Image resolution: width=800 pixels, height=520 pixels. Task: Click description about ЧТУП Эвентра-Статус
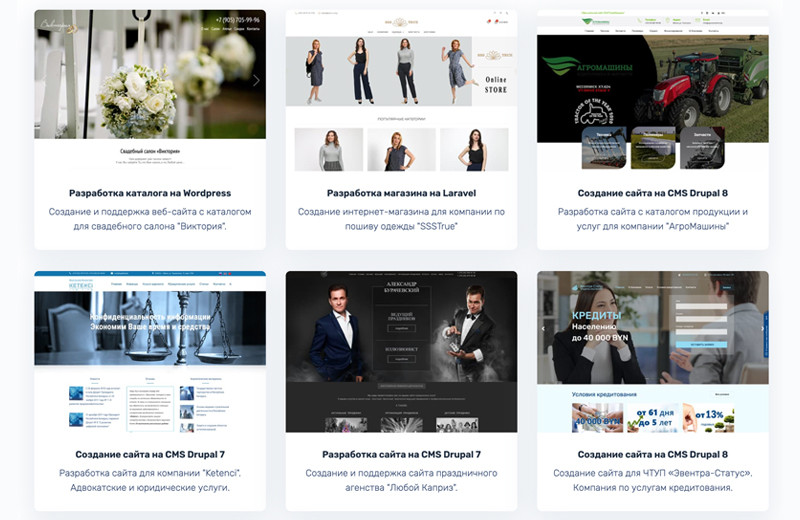[x=653, y=480]
